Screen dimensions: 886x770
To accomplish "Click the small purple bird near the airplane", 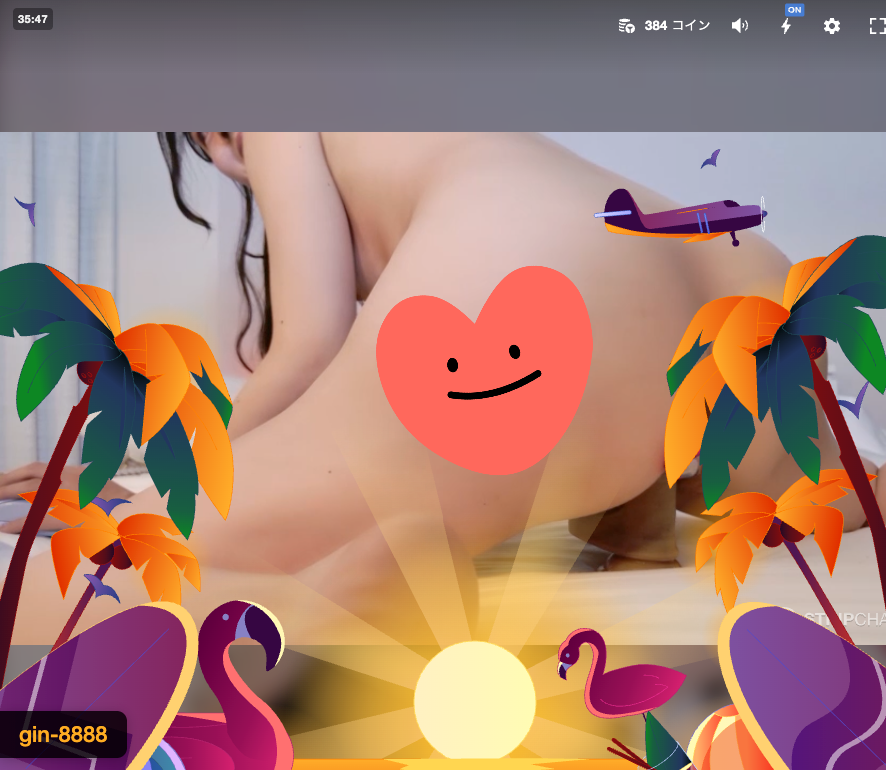I will pos(711,159).
